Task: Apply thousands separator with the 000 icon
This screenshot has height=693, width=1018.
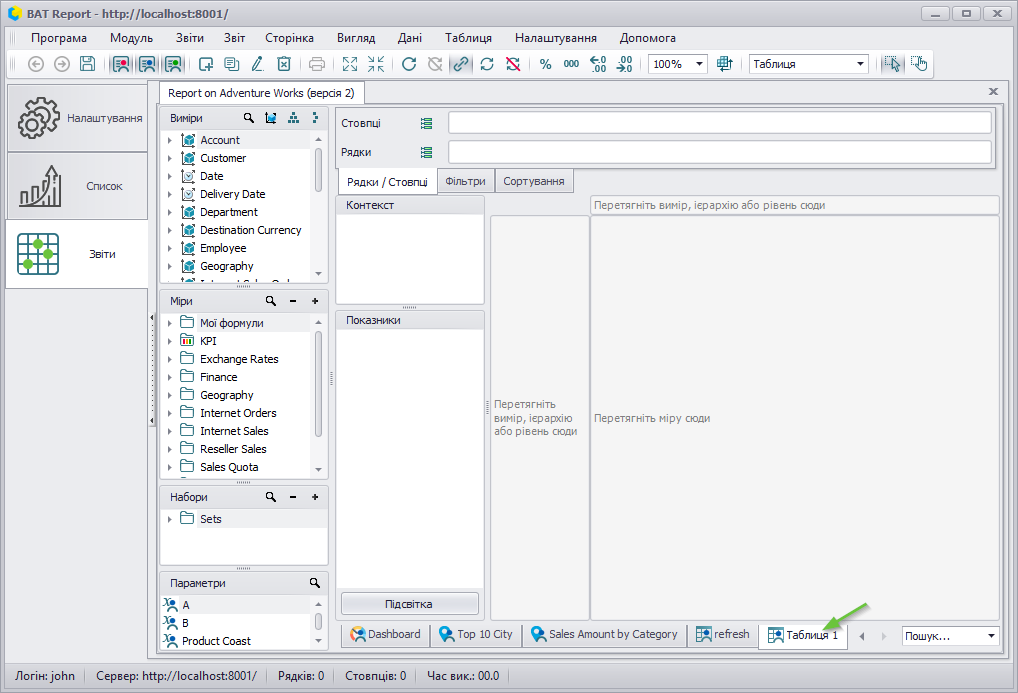Action: (571, 64)
